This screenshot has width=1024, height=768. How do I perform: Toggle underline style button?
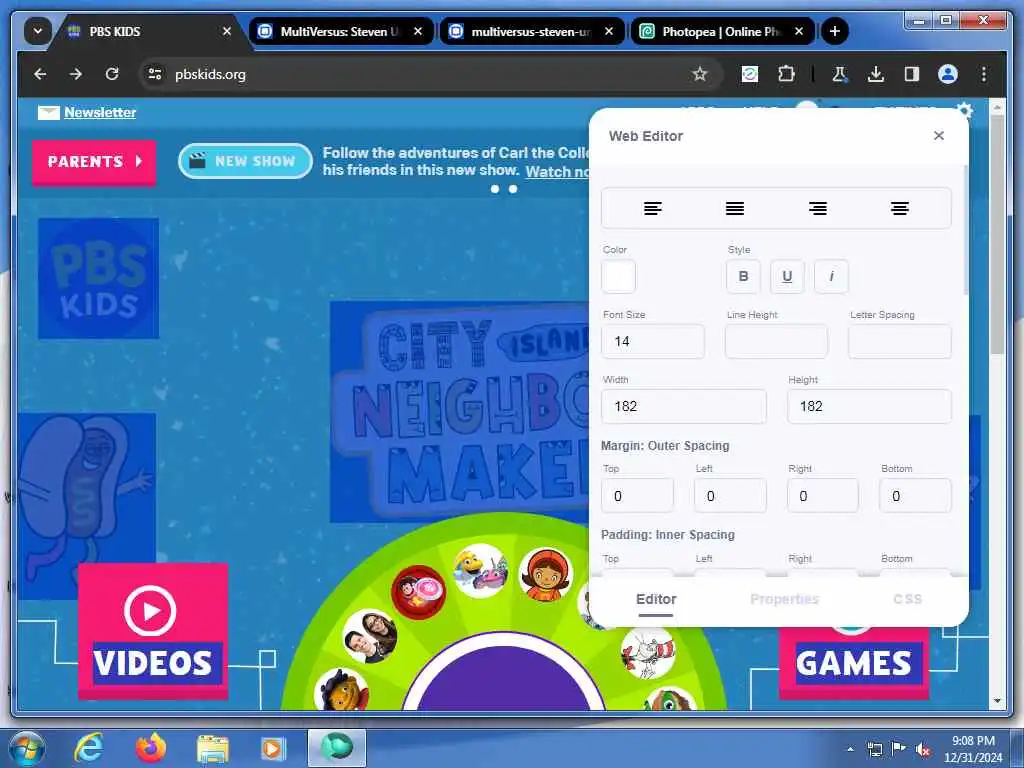[x=787, y=276]
